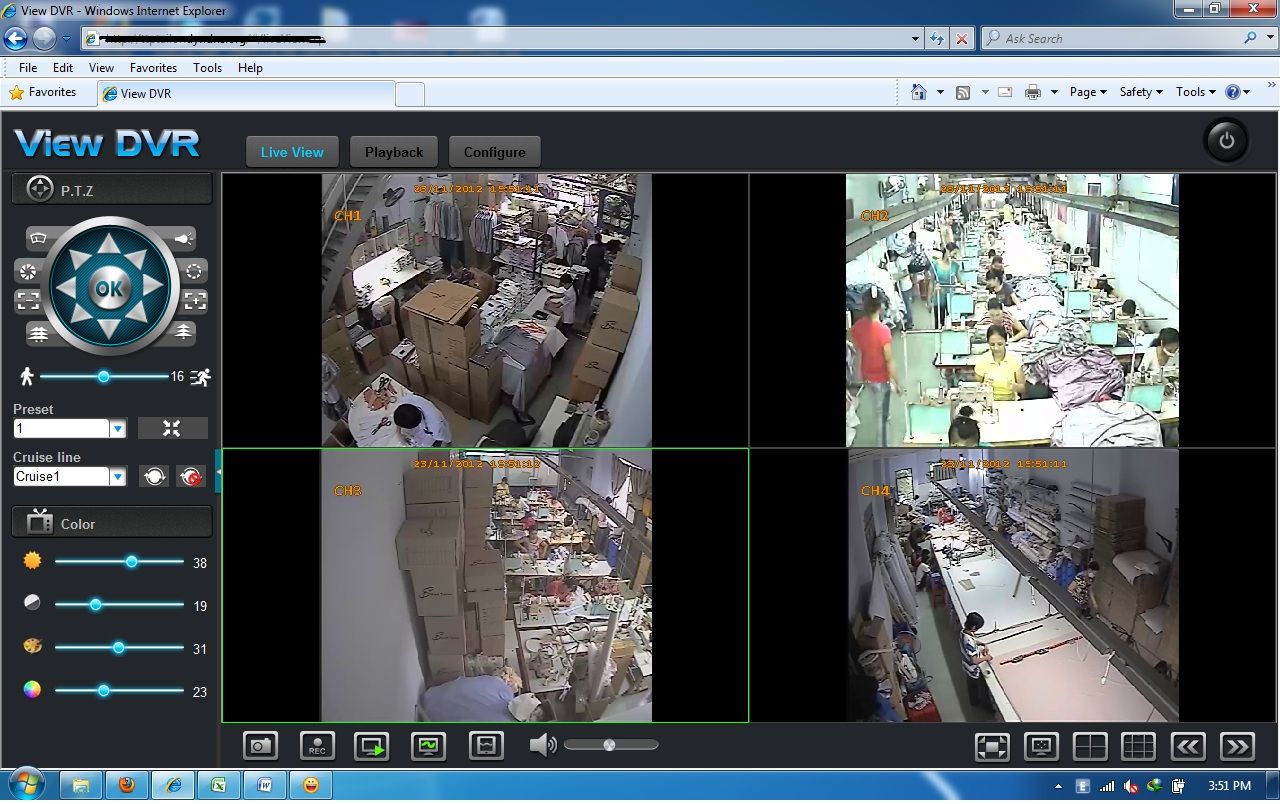
Task: Expand the browser address bar dropdown
Action: 914,38
